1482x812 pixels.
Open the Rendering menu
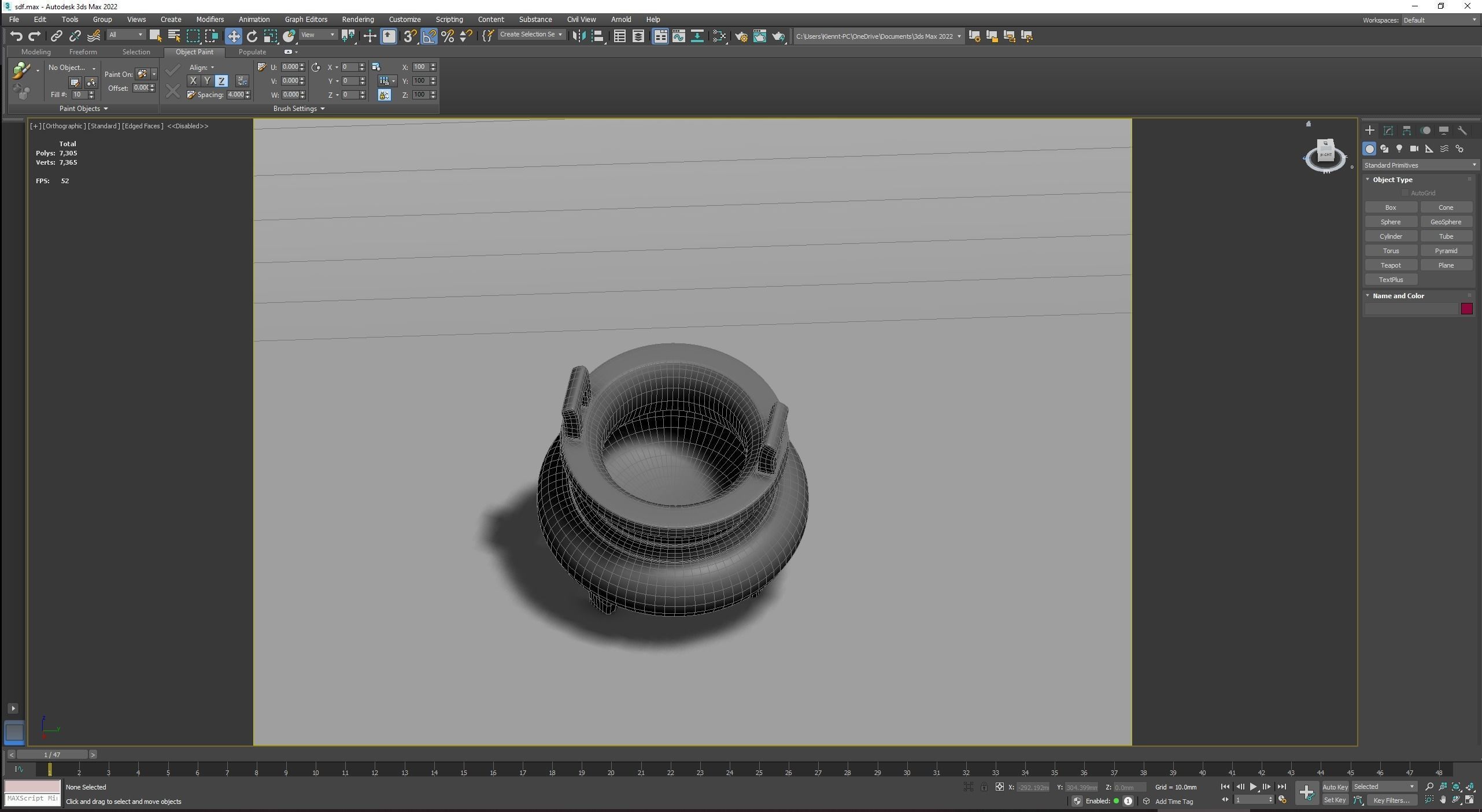[357, 19]
